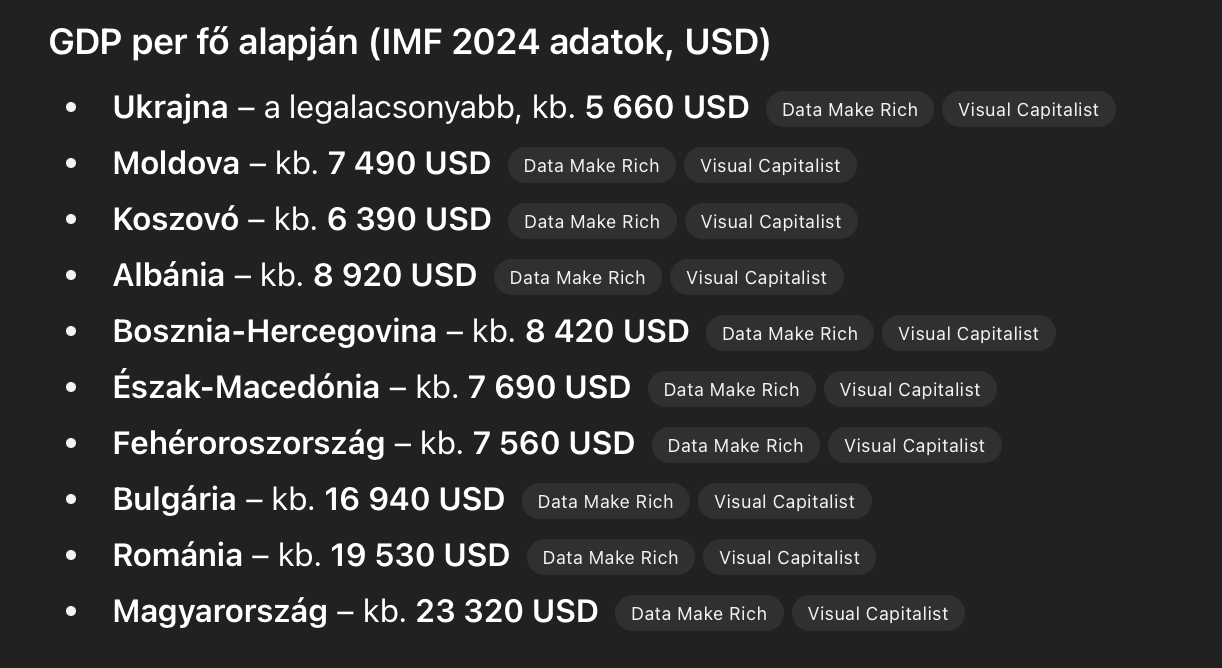Open Visual Capitalist citation for Ukrajna
The width and height of the screenshot is (1222, 668).
click(1029, 110)
